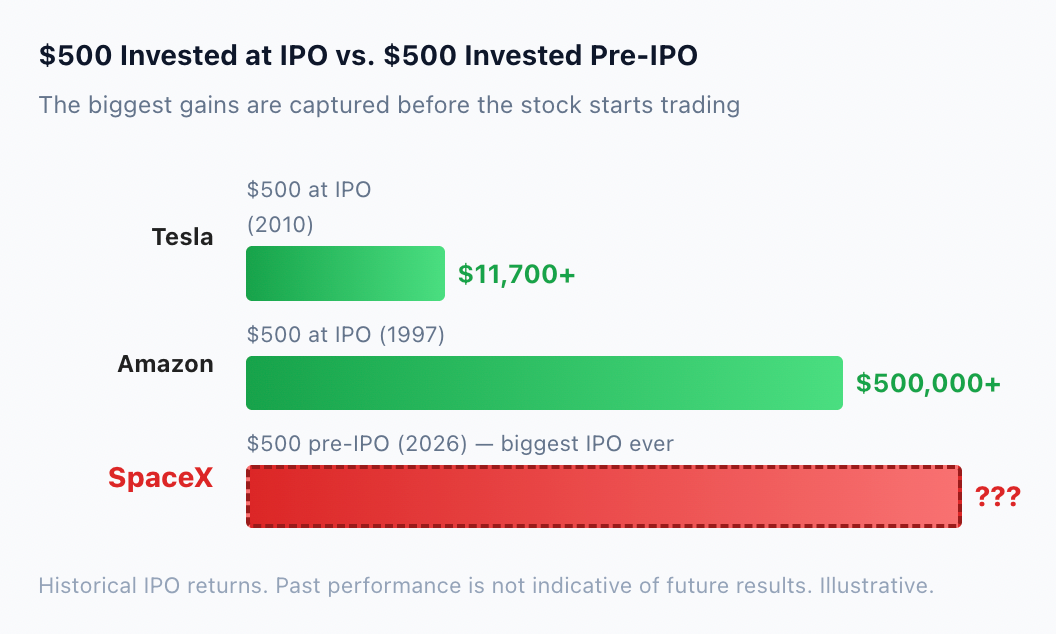
Task: Click the '$500 at IPO (1997)' caption
Action: tap(345, 334)
